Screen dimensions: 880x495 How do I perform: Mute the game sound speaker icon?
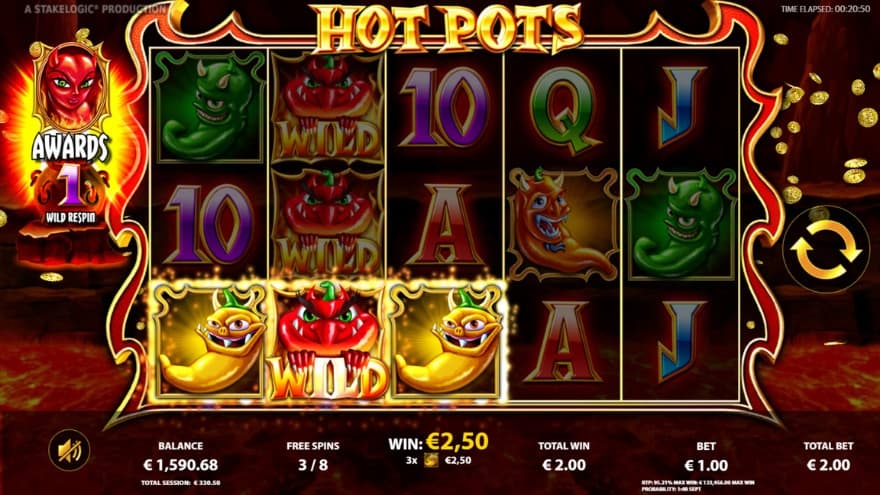coord(70,449)
